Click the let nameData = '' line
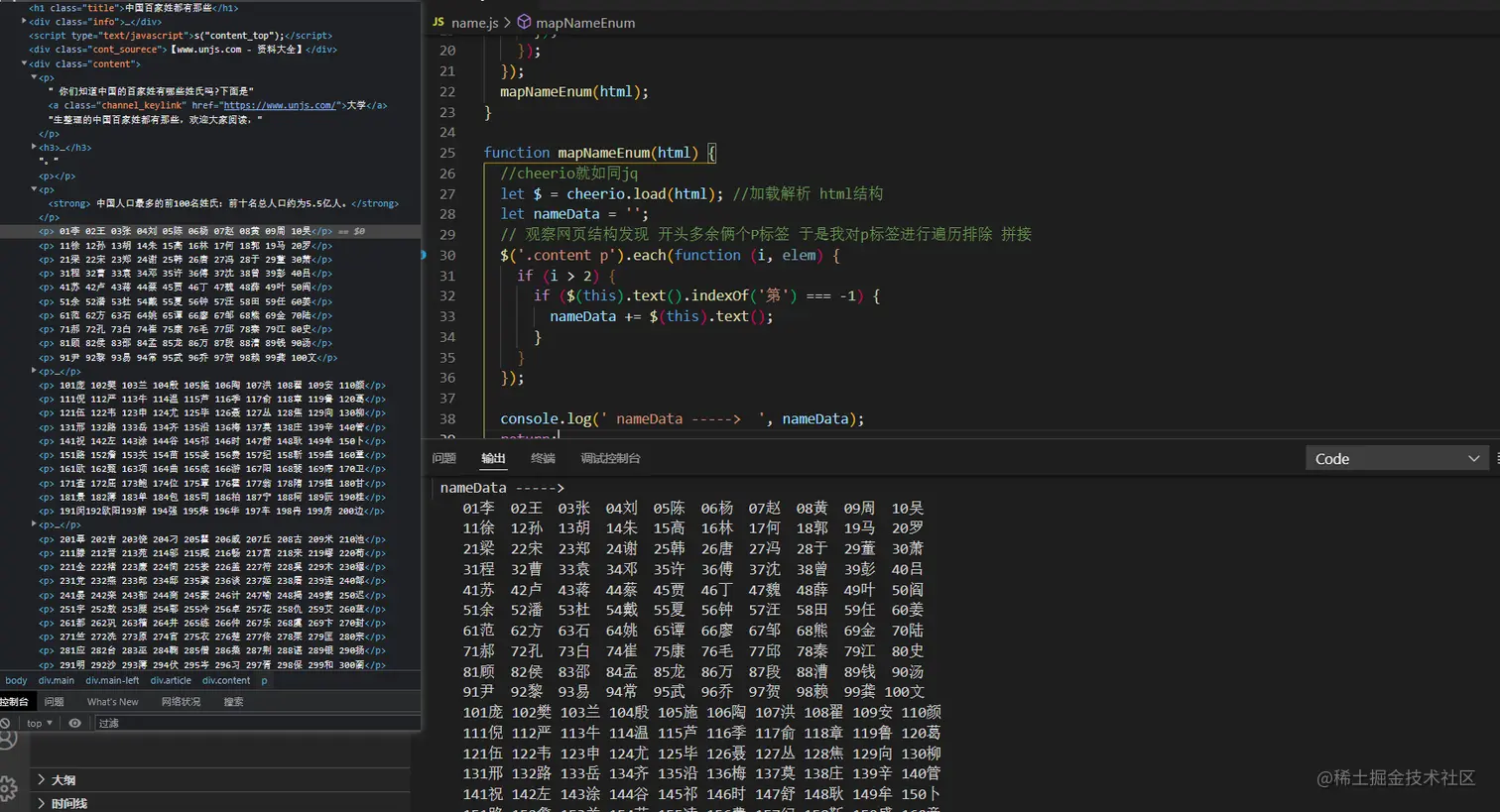The image size is (1500, 812). pos(574,213)
